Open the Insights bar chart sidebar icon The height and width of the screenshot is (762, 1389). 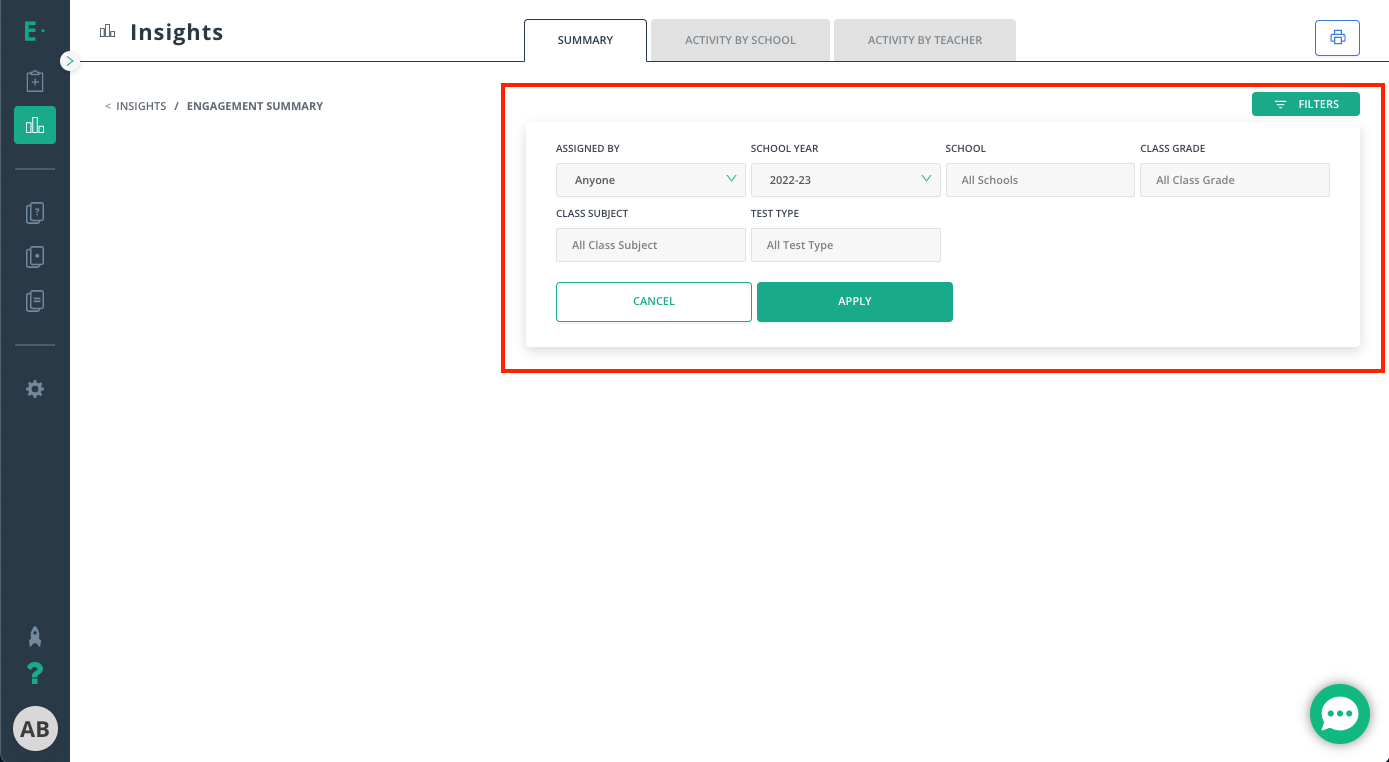click(x=35, y=125)
